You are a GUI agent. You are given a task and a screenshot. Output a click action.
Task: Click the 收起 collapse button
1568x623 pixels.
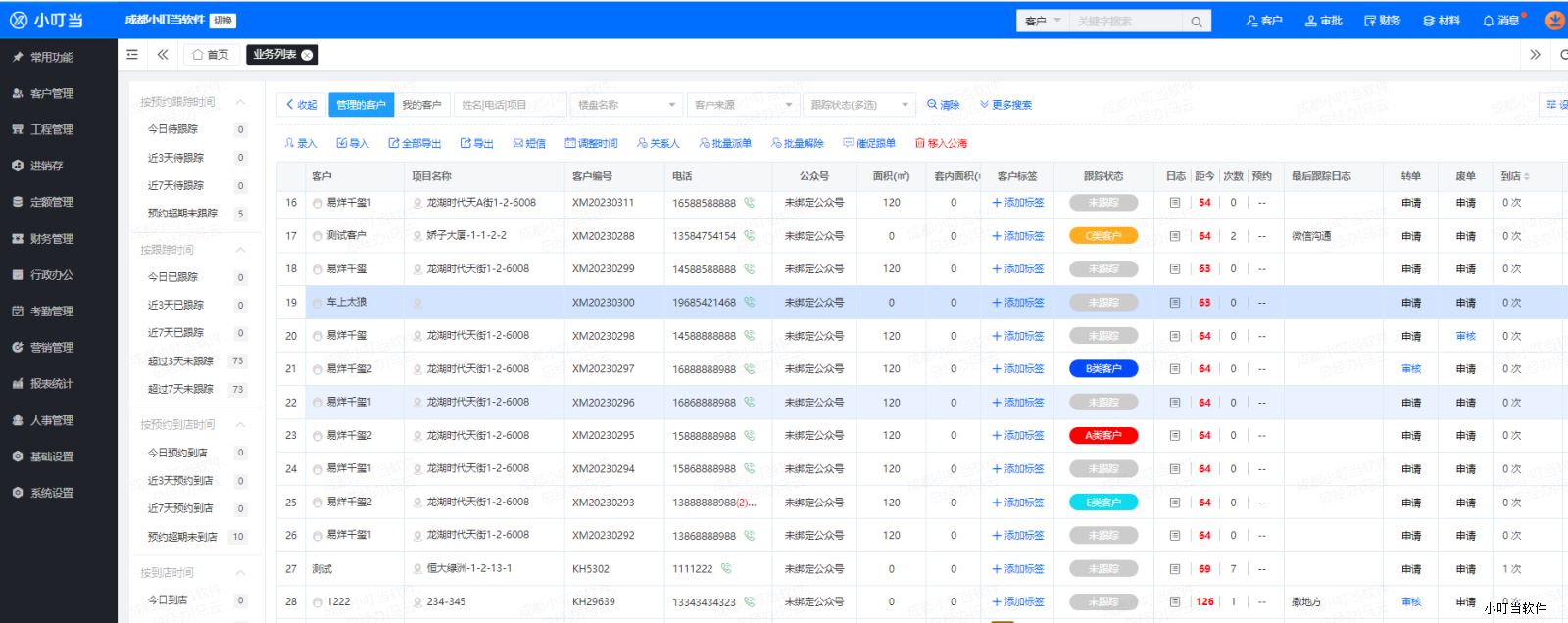pyautogui.click(x=301, y=105)
